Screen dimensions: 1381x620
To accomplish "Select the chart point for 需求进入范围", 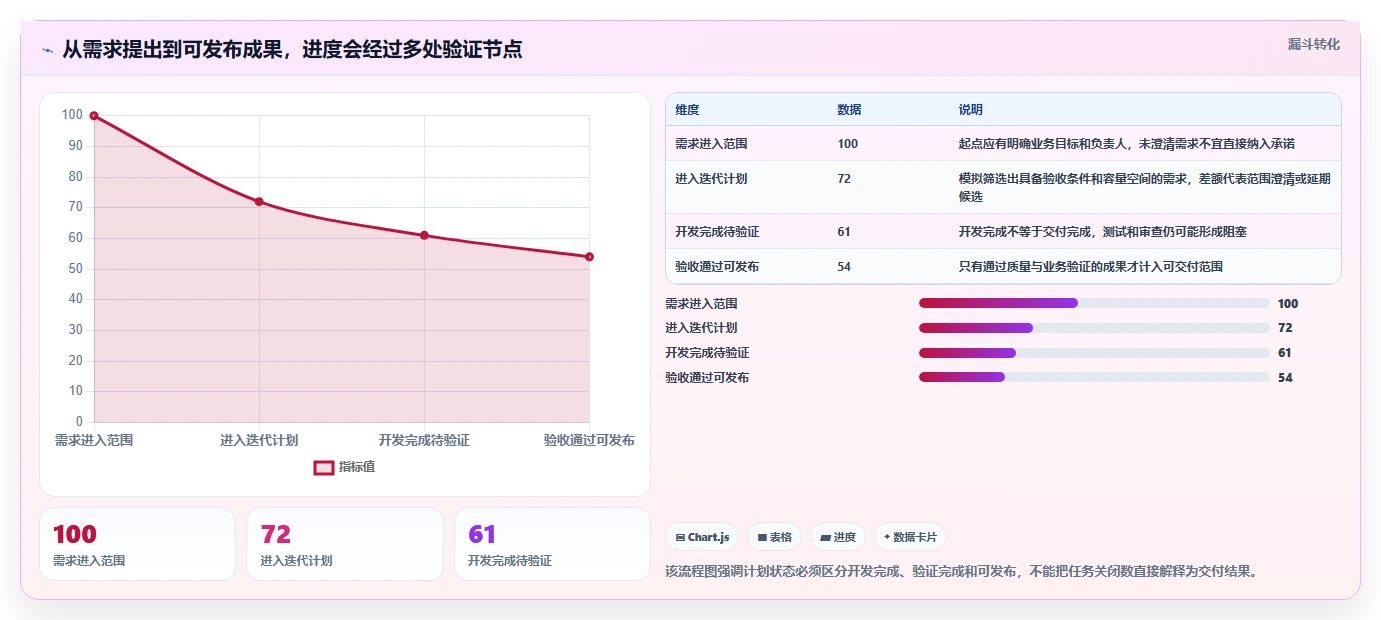I will 94,116.
